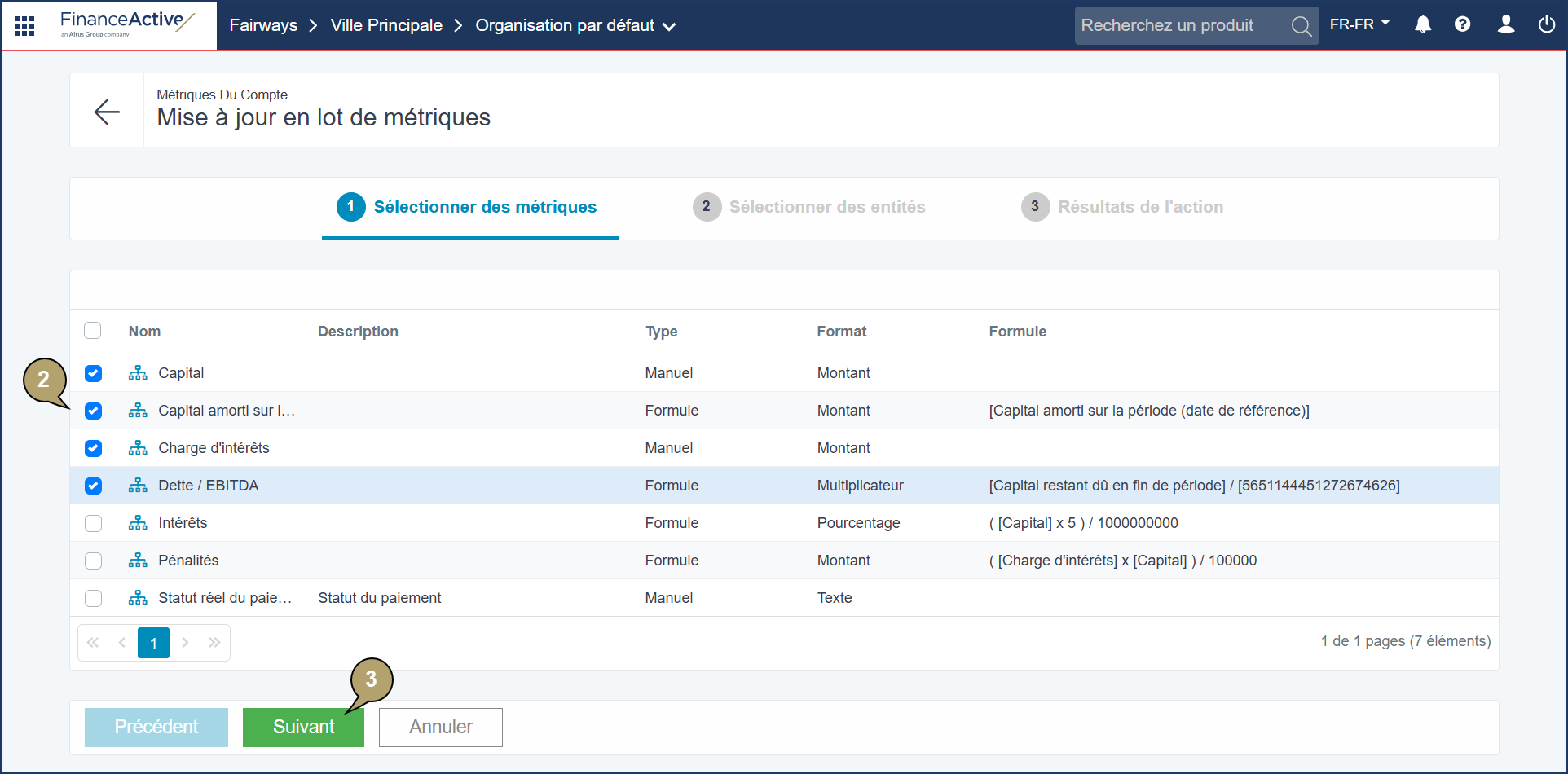This screenshot has width=1568, height=774.
Task: Click the Annuler button
Action: click(440, 727)
